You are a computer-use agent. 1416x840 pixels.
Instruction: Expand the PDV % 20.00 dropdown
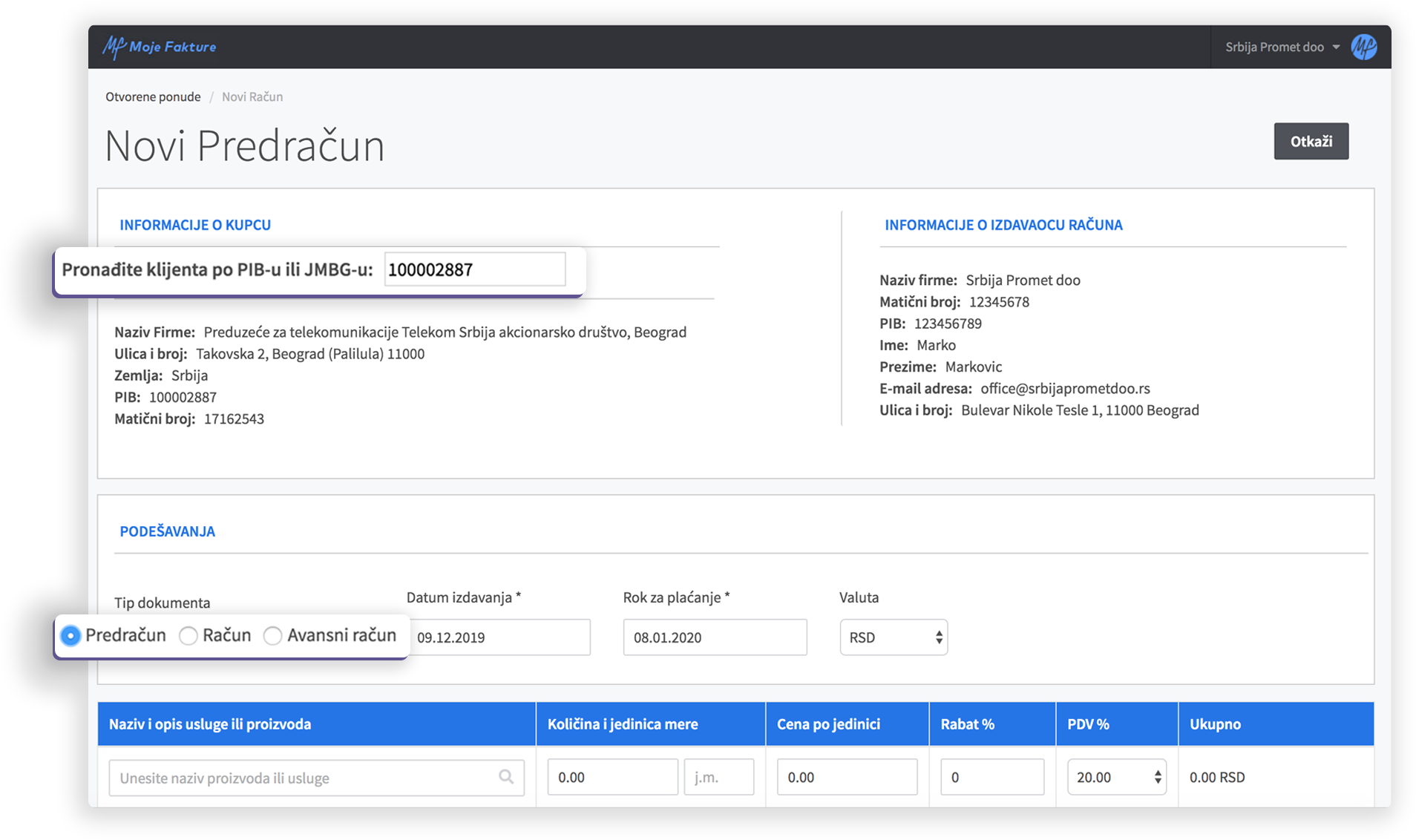1116,777
